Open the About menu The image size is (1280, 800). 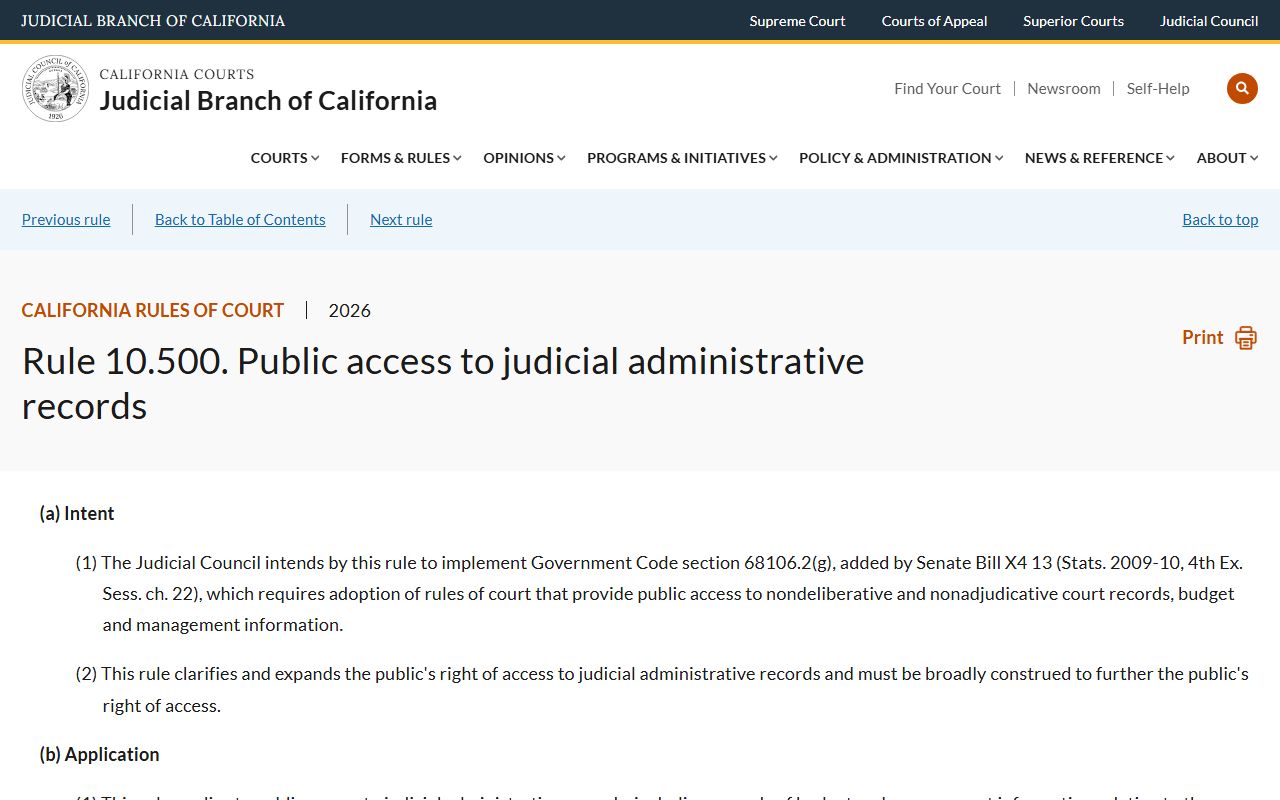click(1228, 158)
